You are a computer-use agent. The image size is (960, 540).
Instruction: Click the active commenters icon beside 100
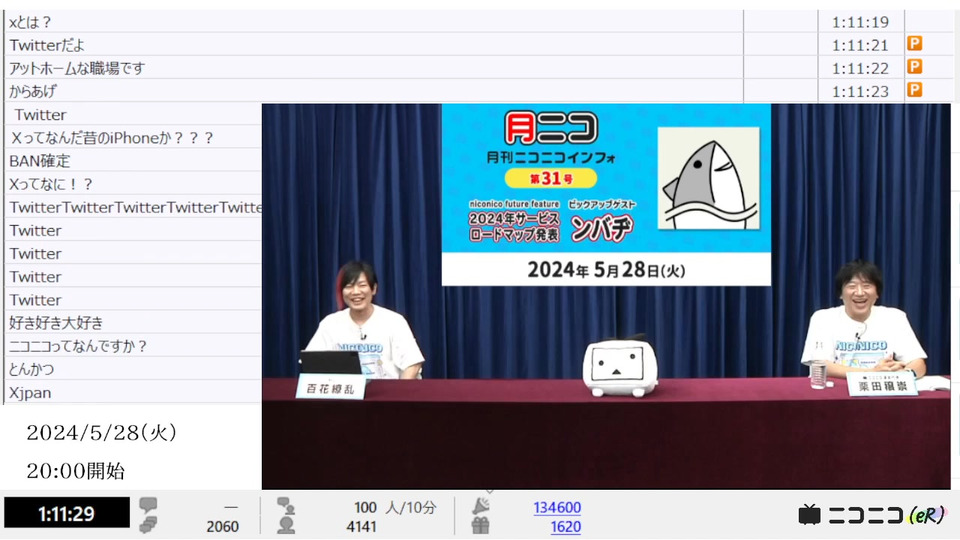coord(286,506)
